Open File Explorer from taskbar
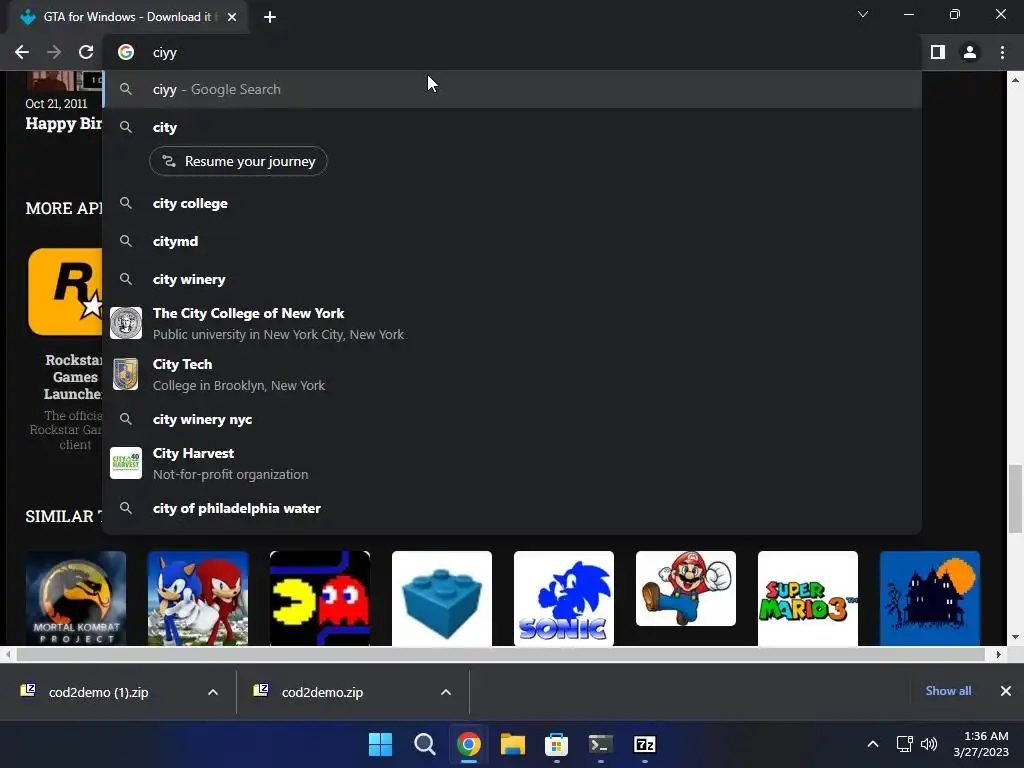This screenshot has width=1024, height=768. (513, 744)
